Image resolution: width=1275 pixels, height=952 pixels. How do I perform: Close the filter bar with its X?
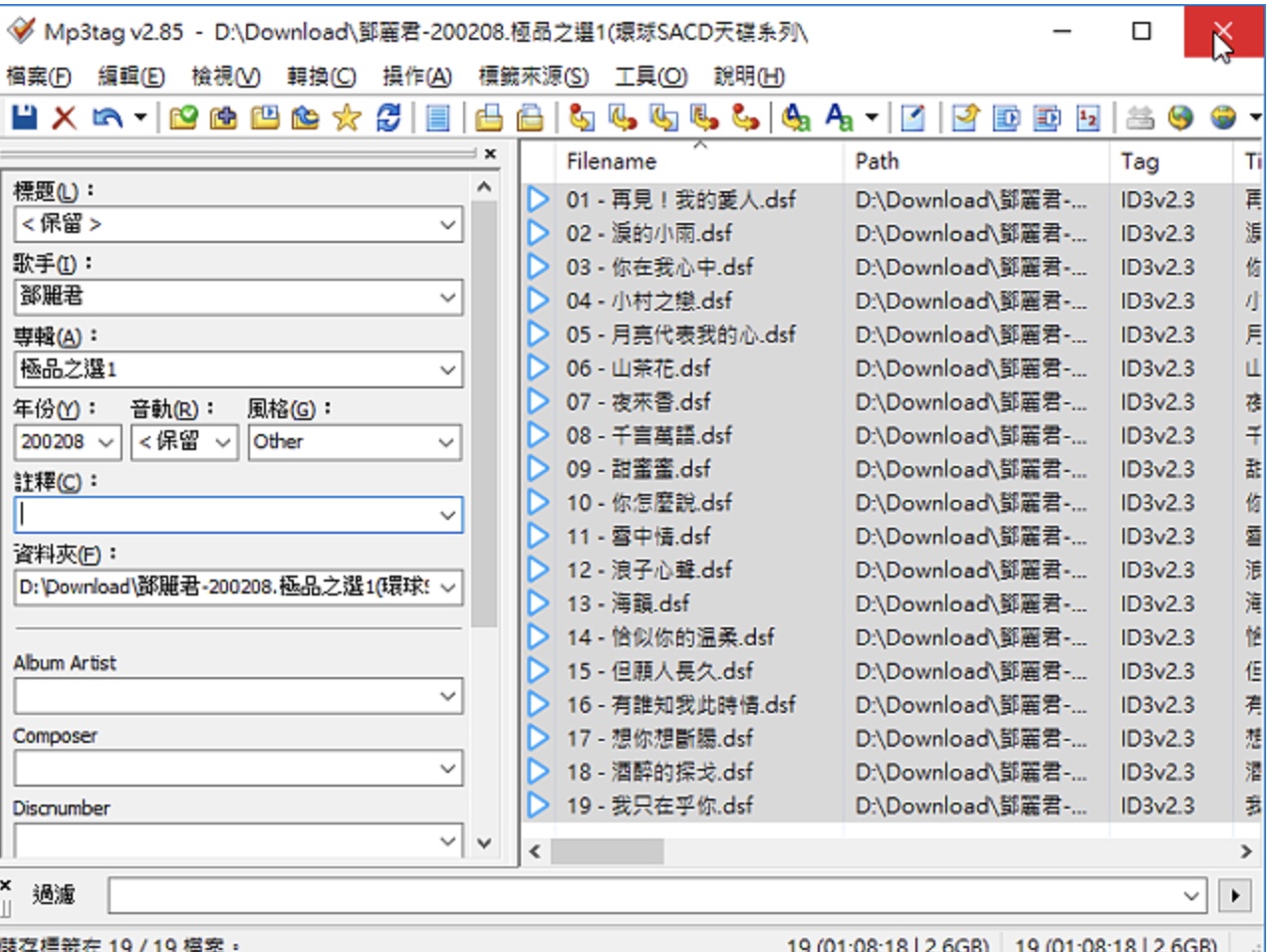point(6,884)
